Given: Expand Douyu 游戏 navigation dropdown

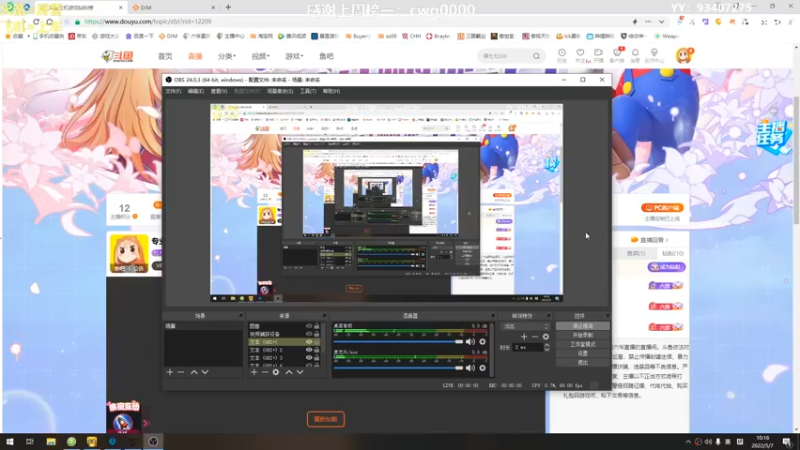Looking at the screenshot, I should [x=294, y=56].
